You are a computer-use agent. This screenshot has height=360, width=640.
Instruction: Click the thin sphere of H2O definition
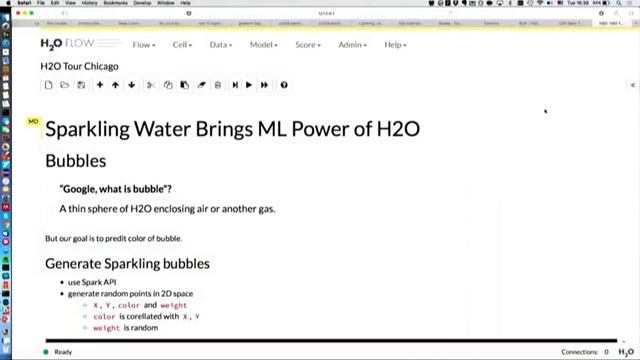167,209
